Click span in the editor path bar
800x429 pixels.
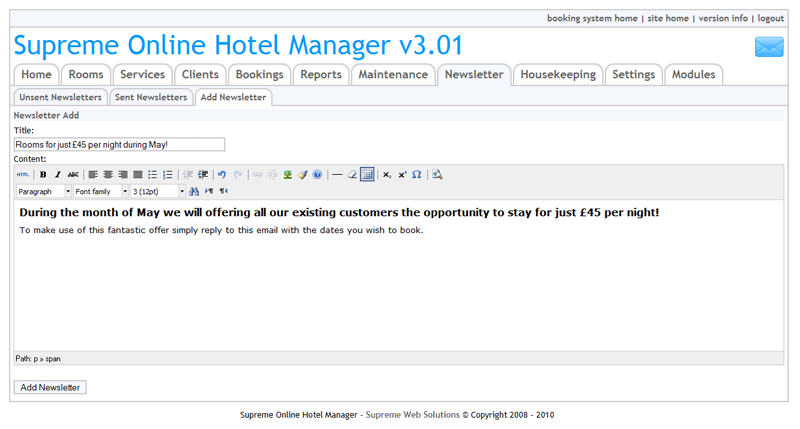coord(53,359)
